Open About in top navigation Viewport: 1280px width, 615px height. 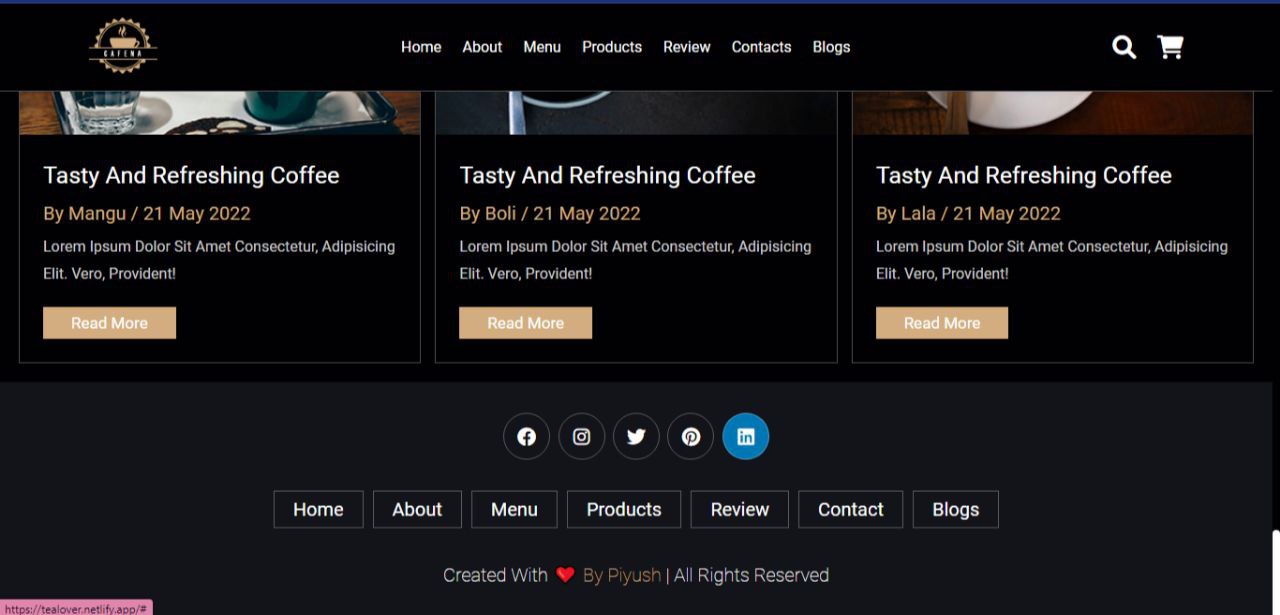click(x=482, y=47)
